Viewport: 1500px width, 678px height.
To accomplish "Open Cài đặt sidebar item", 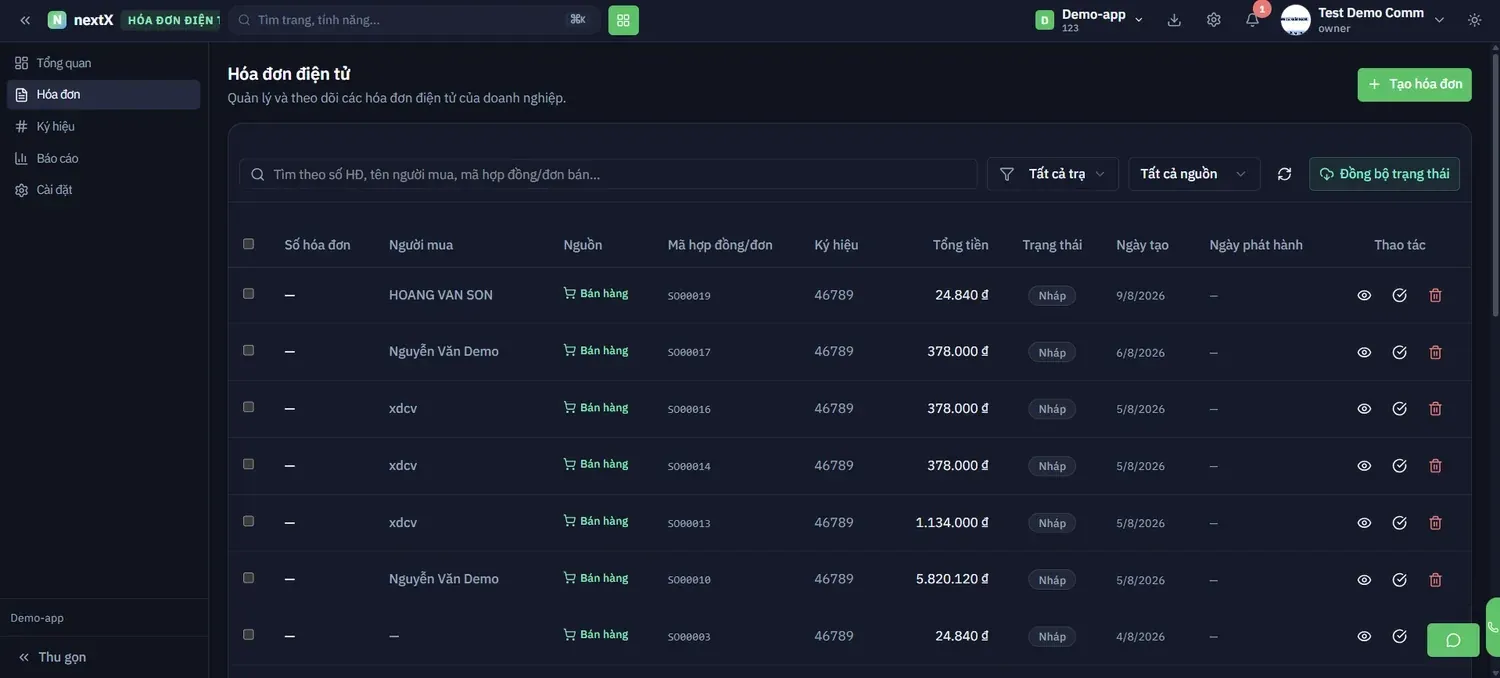I will coord(103,190).
